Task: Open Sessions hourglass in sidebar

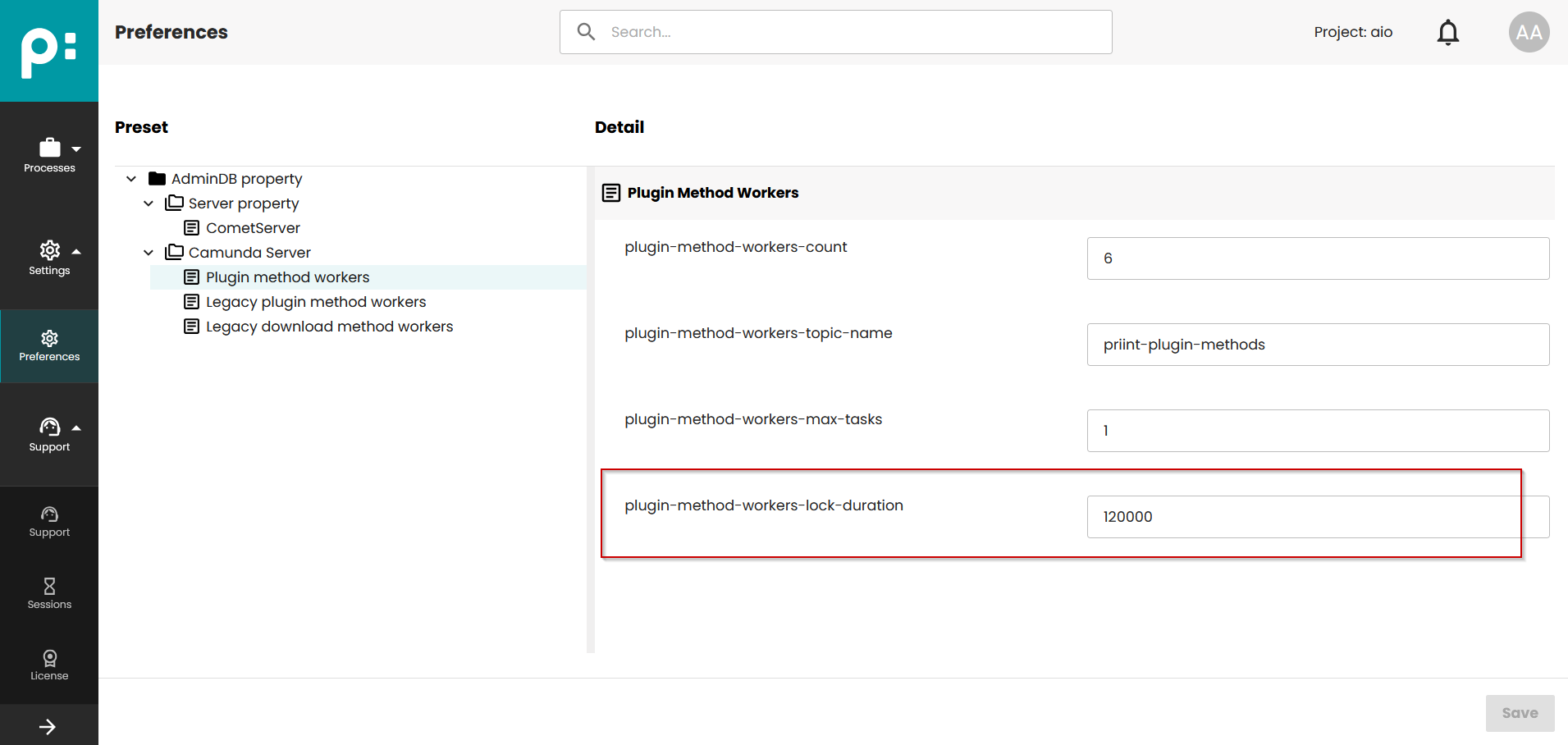Action: point(49,593)
